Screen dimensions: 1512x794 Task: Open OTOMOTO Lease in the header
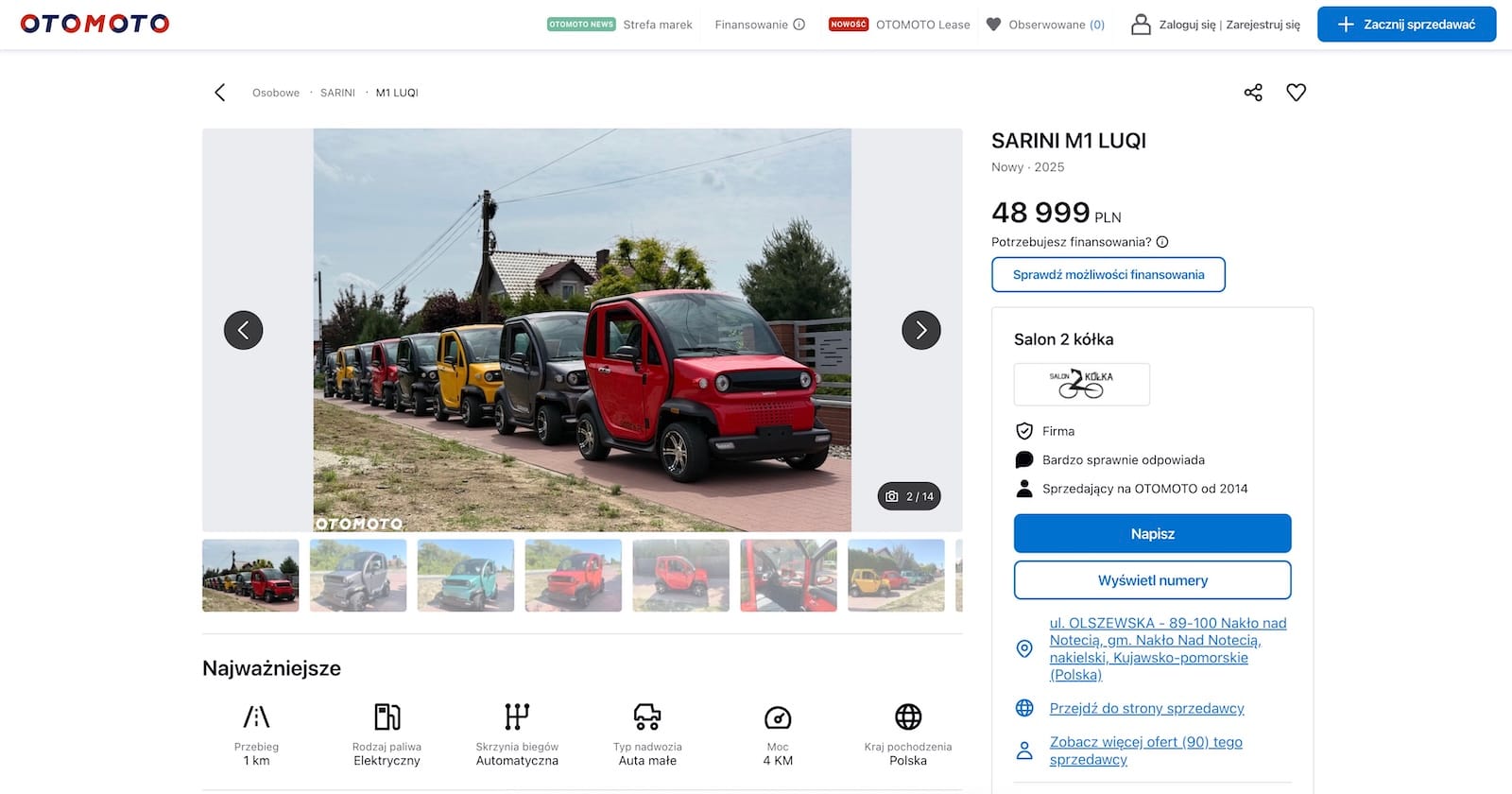pyautogui.click(x=923, y=25)
